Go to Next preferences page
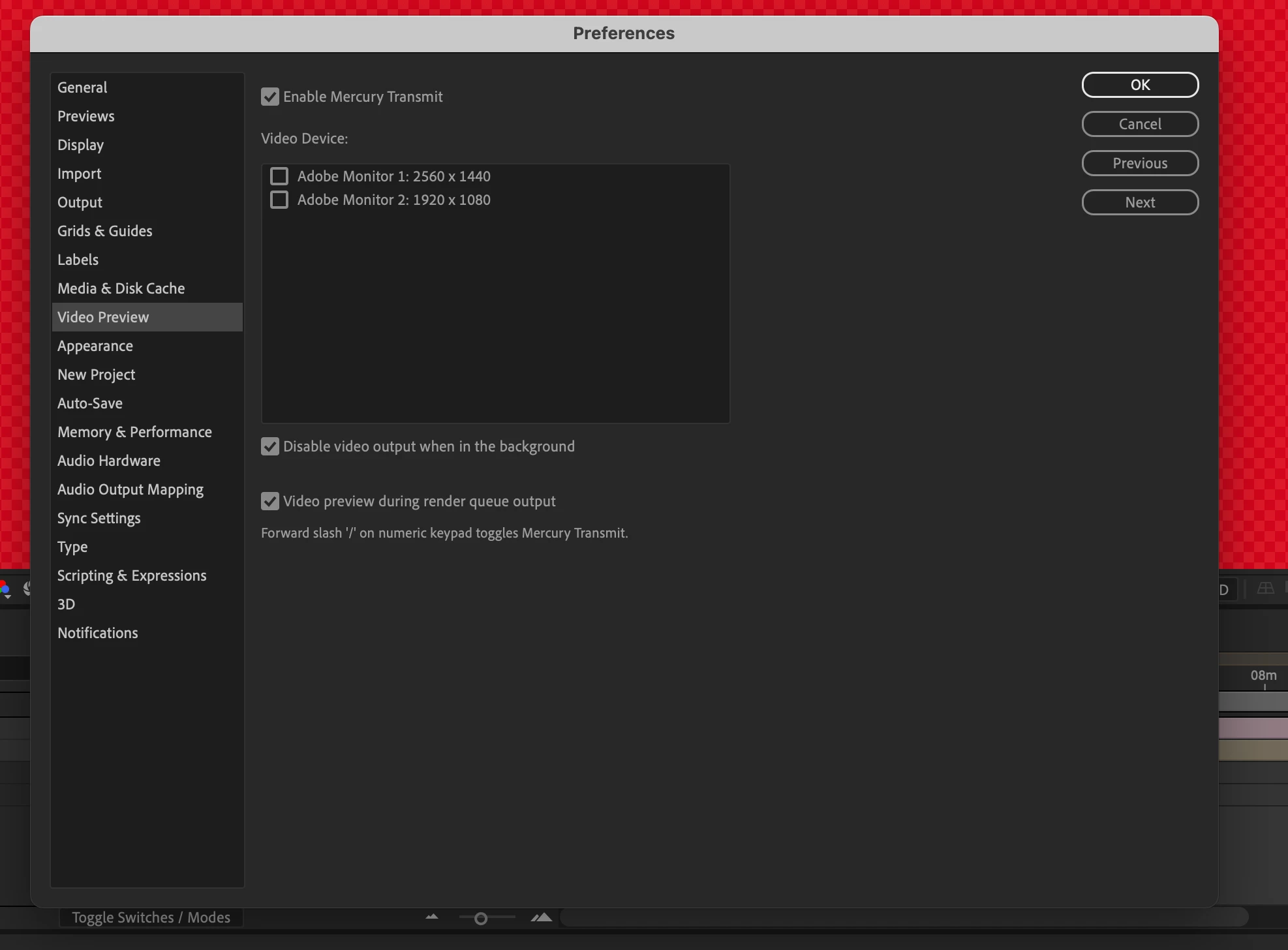Screen dimensions: 1288x950 point(1140,202)
